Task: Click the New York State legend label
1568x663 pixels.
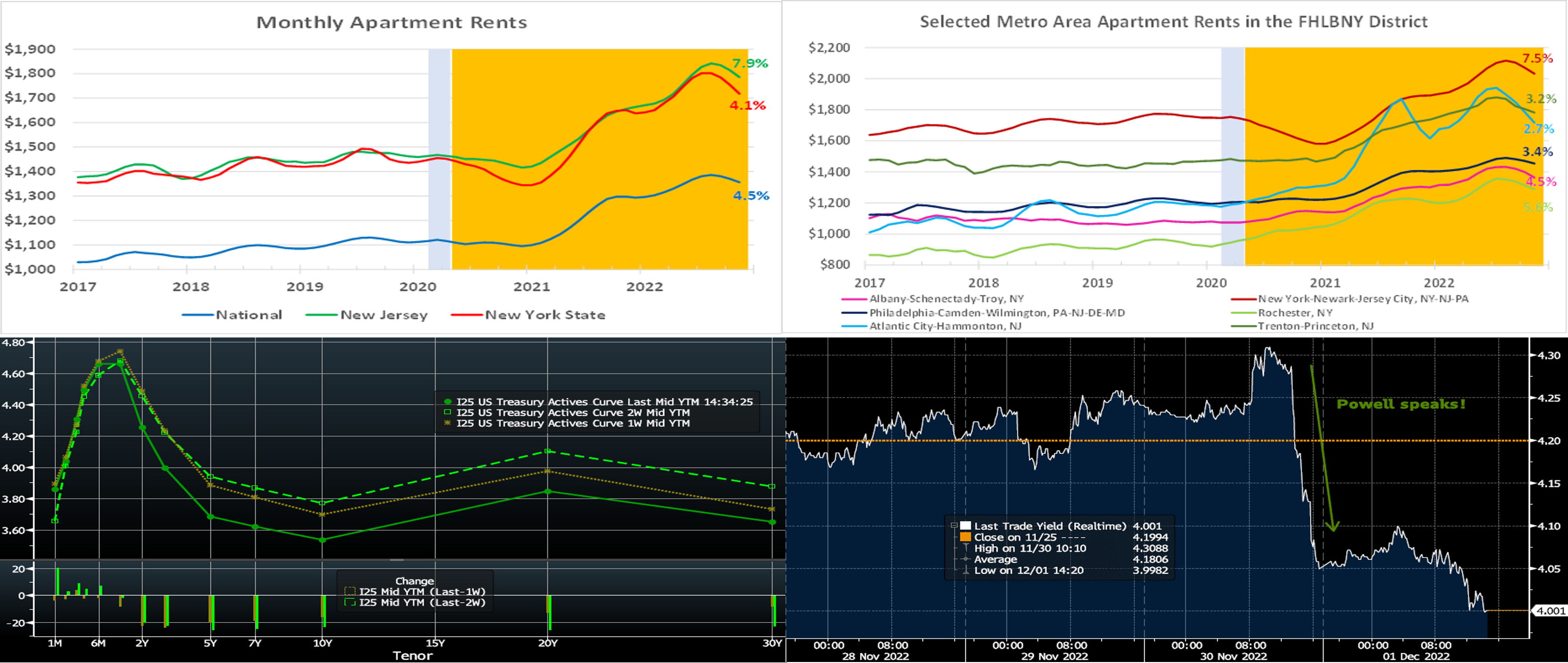Action: (545, 315)
